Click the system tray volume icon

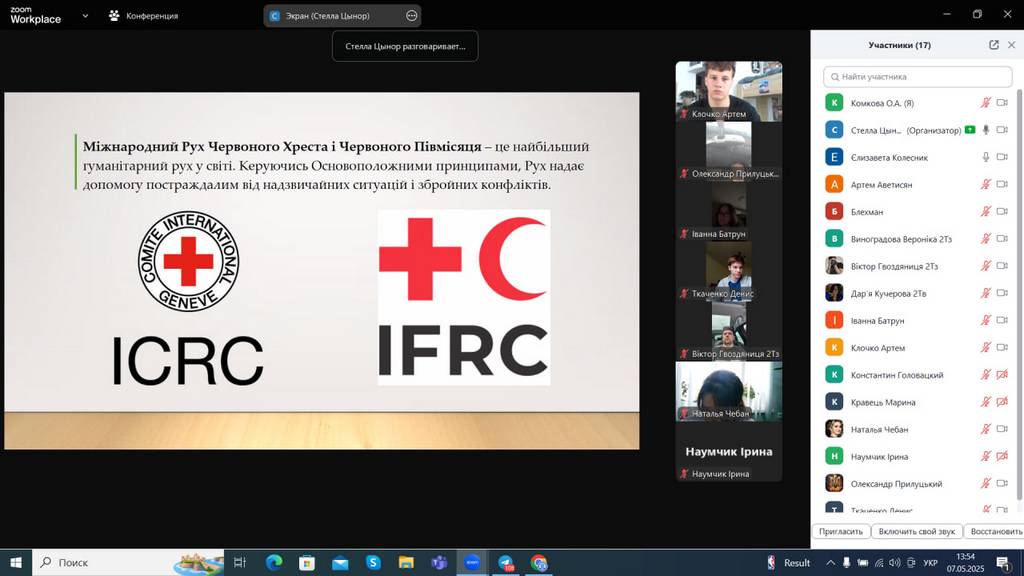pos(895,562)
